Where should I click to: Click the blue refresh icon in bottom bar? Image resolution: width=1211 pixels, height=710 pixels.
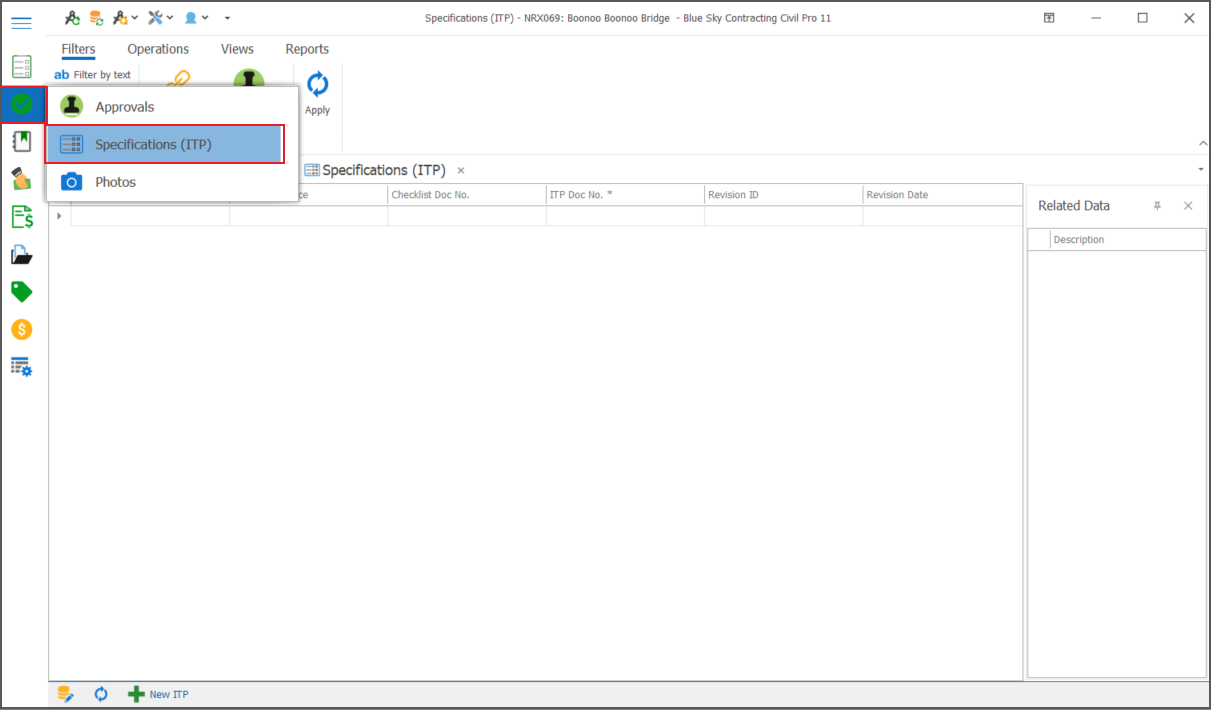(101, 694)
